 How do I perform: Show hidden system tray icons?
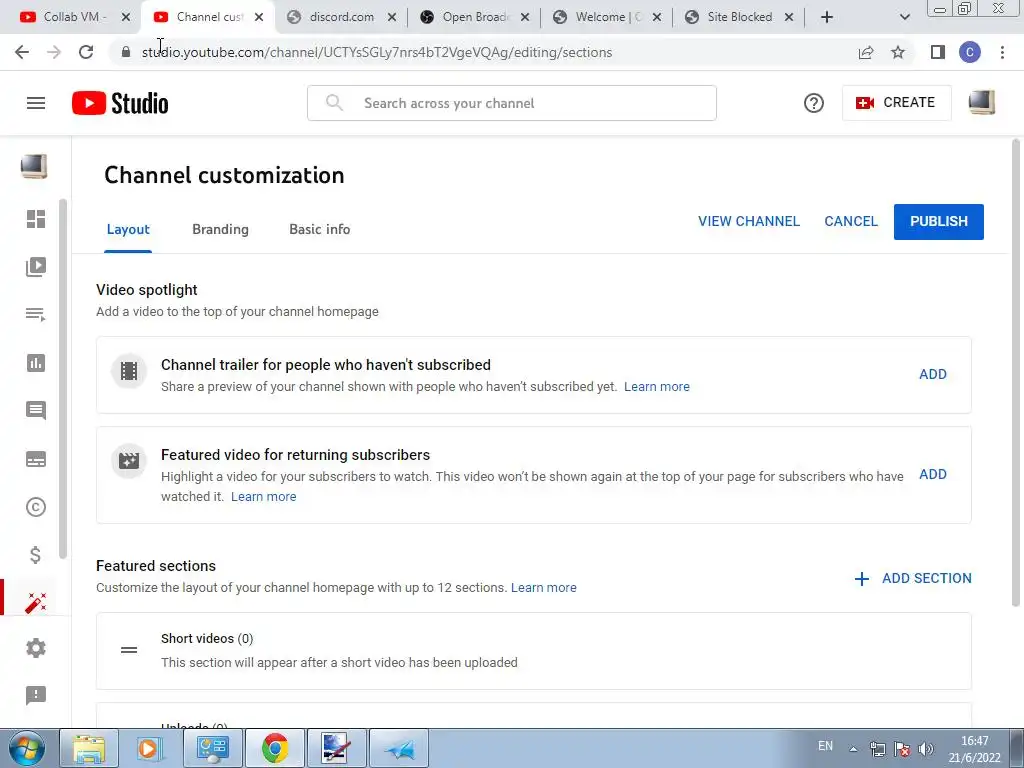(853, 749)
